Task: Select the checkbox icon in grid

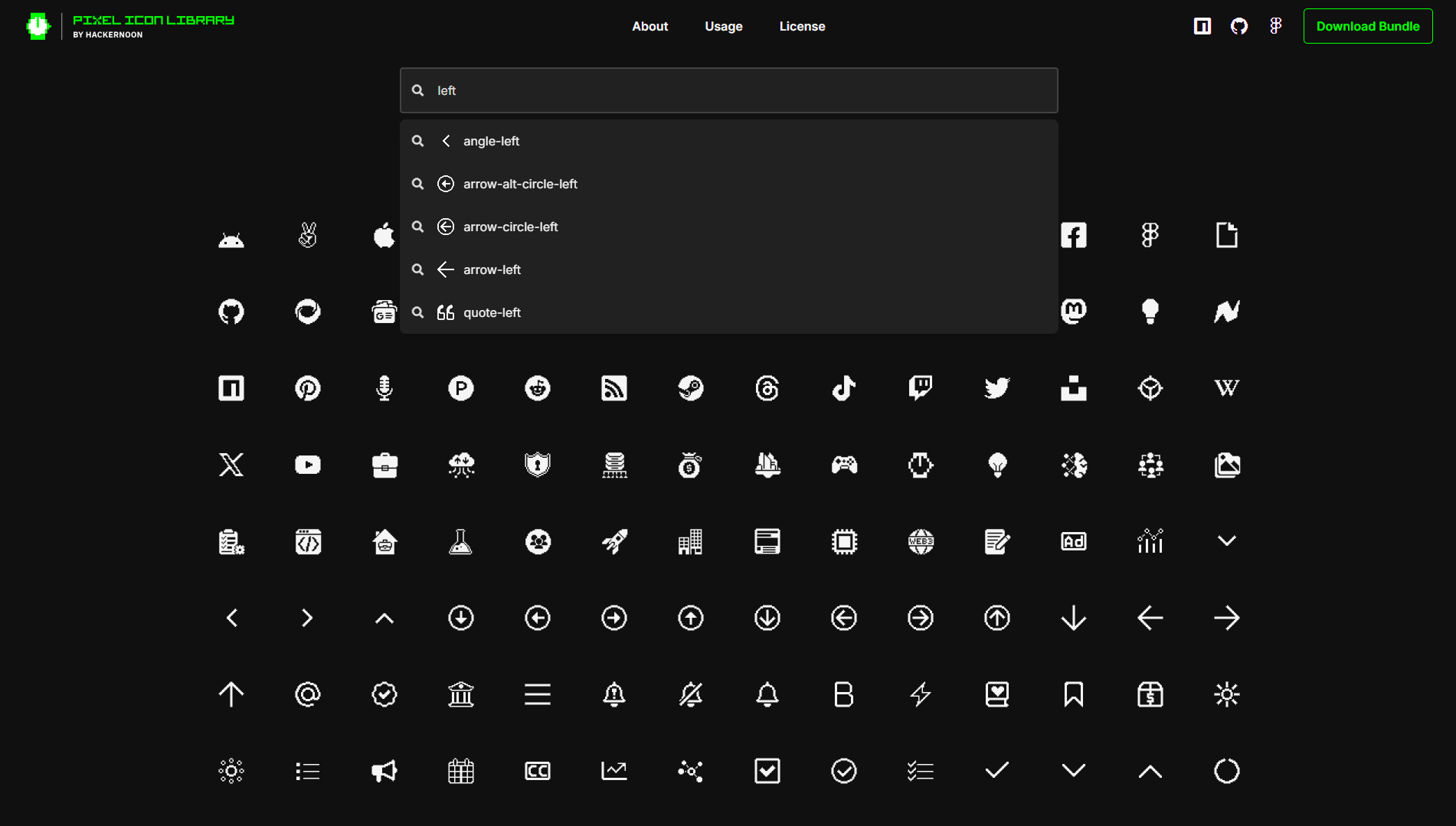Action: pyautogui.click(x=767, y=771)
